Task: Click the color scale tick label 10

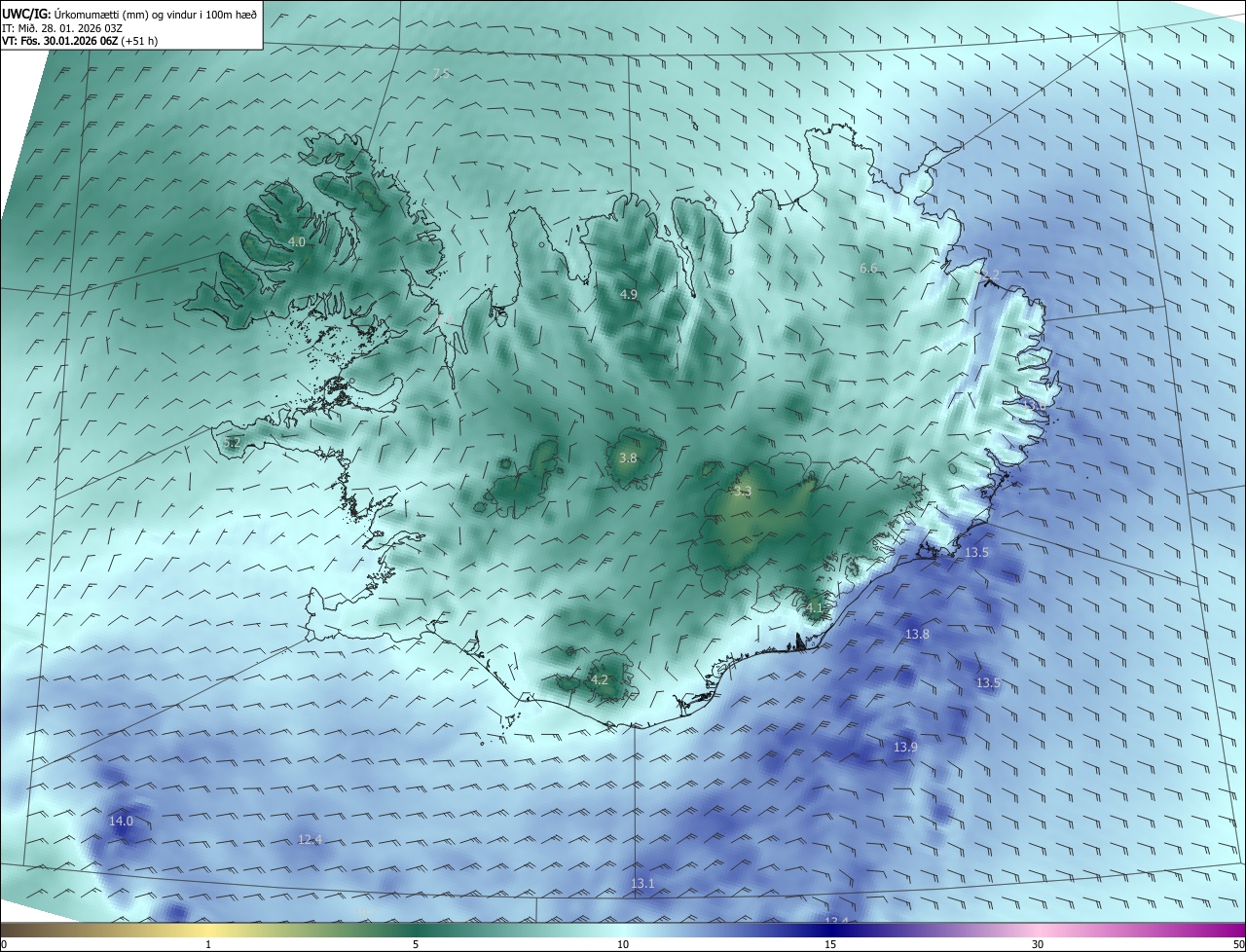Action: pyautogui.click(x=623, y=944)
